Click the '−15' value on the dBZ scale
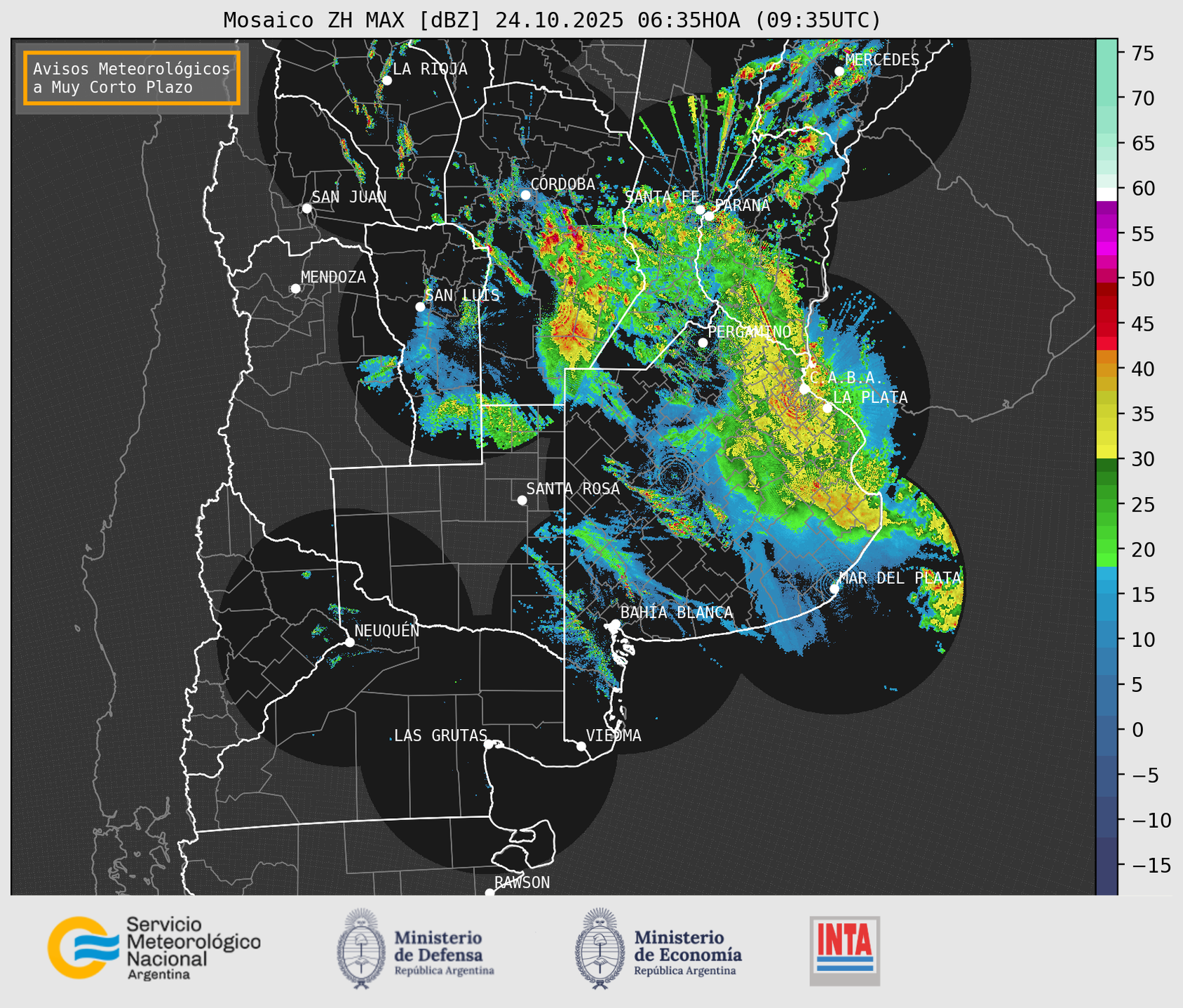The image size is (1183, 1008). pos(1151,865)
